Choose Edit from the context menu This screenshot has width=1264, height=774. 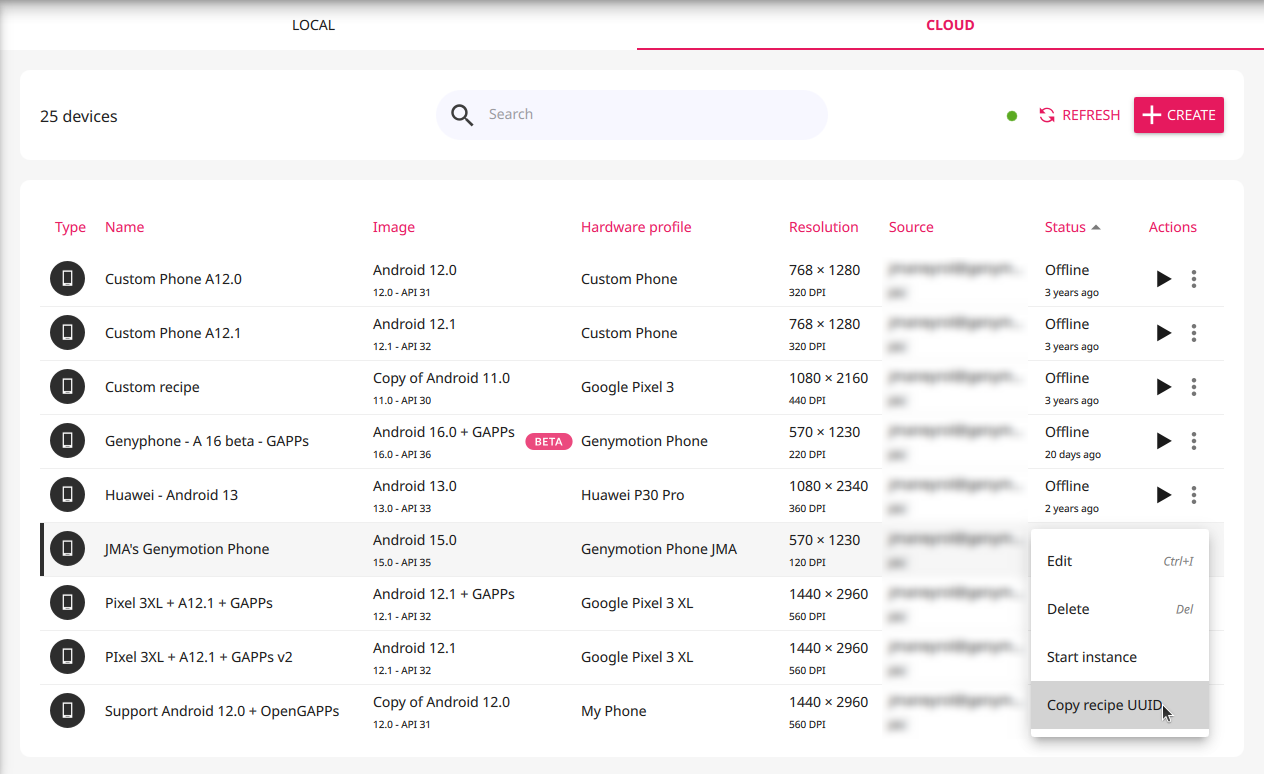click(x=1120, y=561)
